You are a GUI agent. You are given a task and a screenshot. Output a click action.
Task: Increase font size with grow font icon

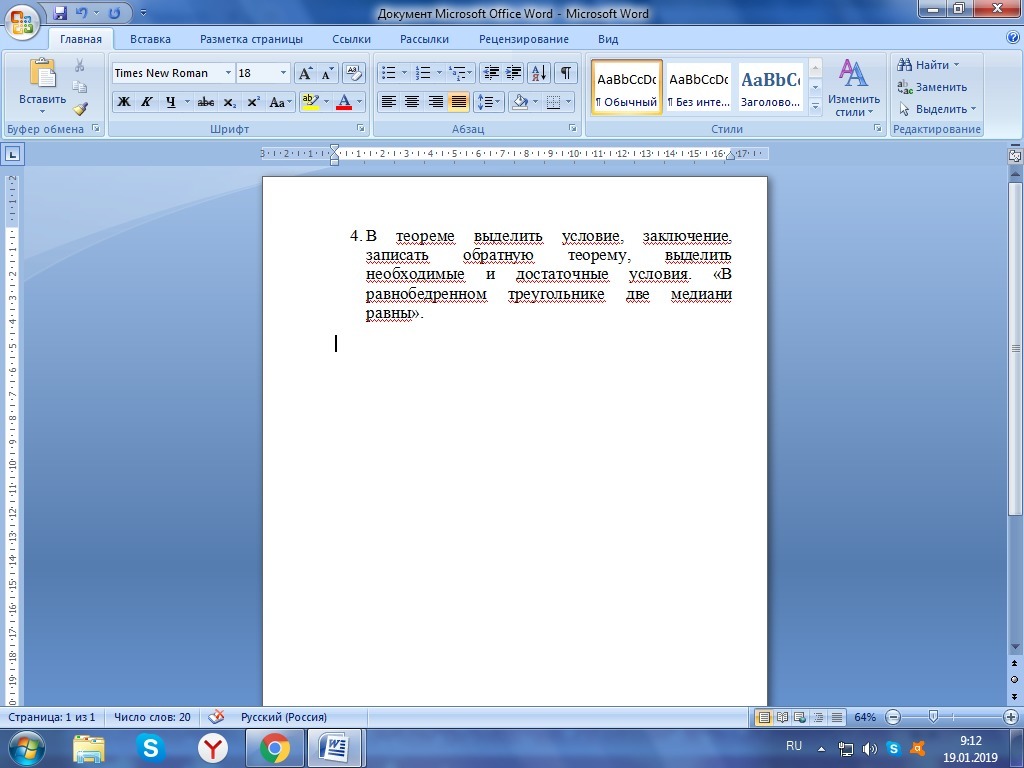[x=305, y=73]
